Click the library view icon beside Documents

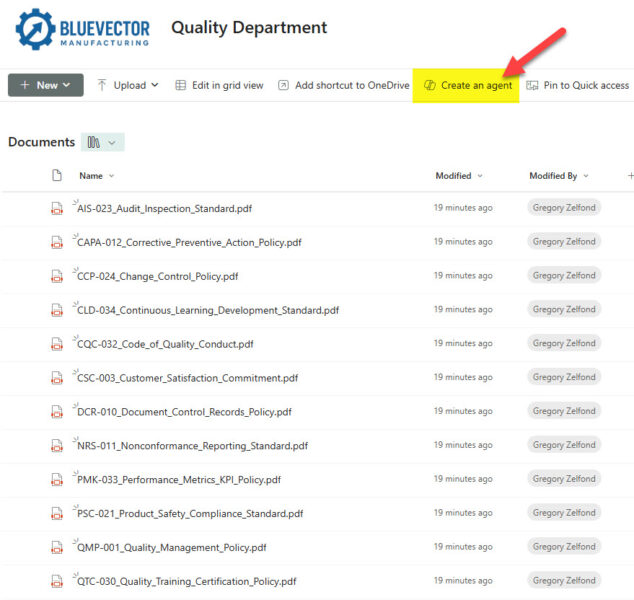(x=94, y=142)
